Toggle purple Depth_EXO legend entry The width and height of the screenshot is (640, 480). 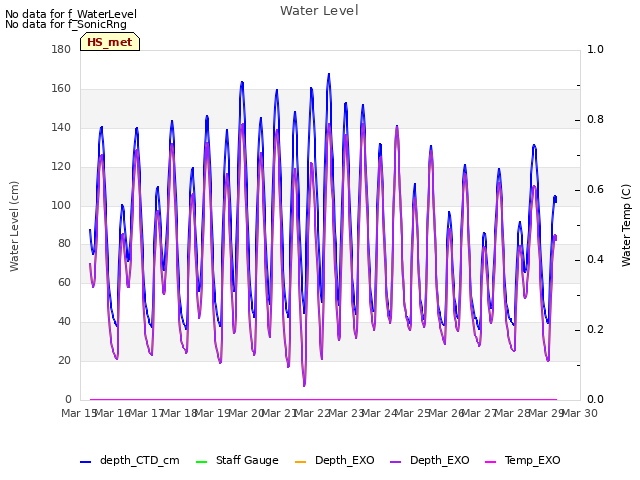click(x=429, y=460)
